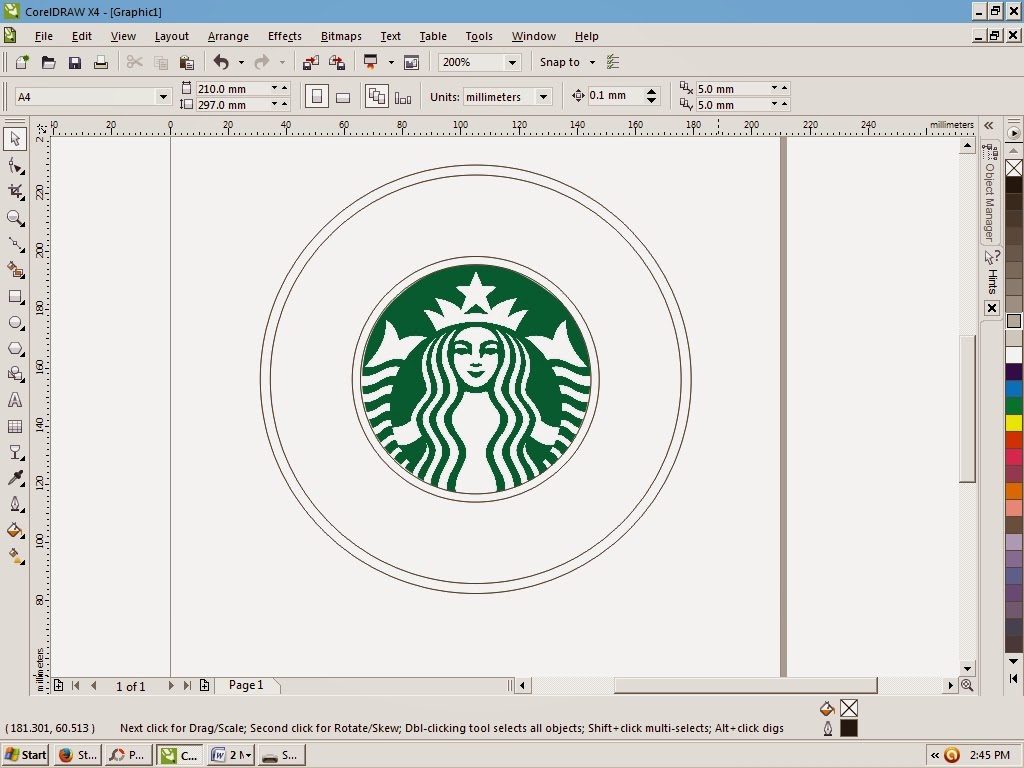Set page orientation to landscape

point(343,95)
